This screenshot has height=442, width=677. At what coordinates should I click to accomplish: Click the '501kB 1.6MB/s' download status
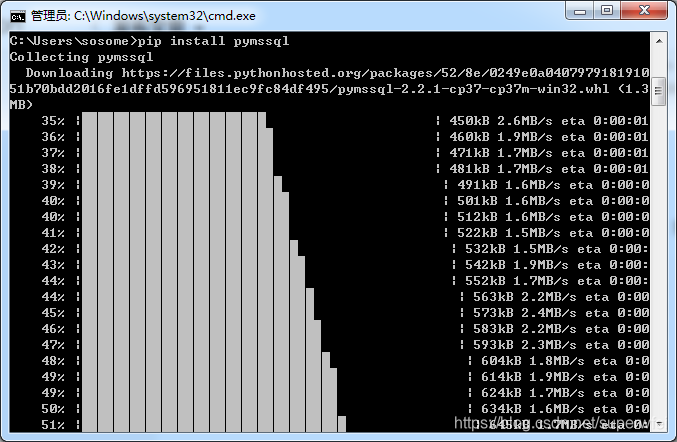click(509, 201)
